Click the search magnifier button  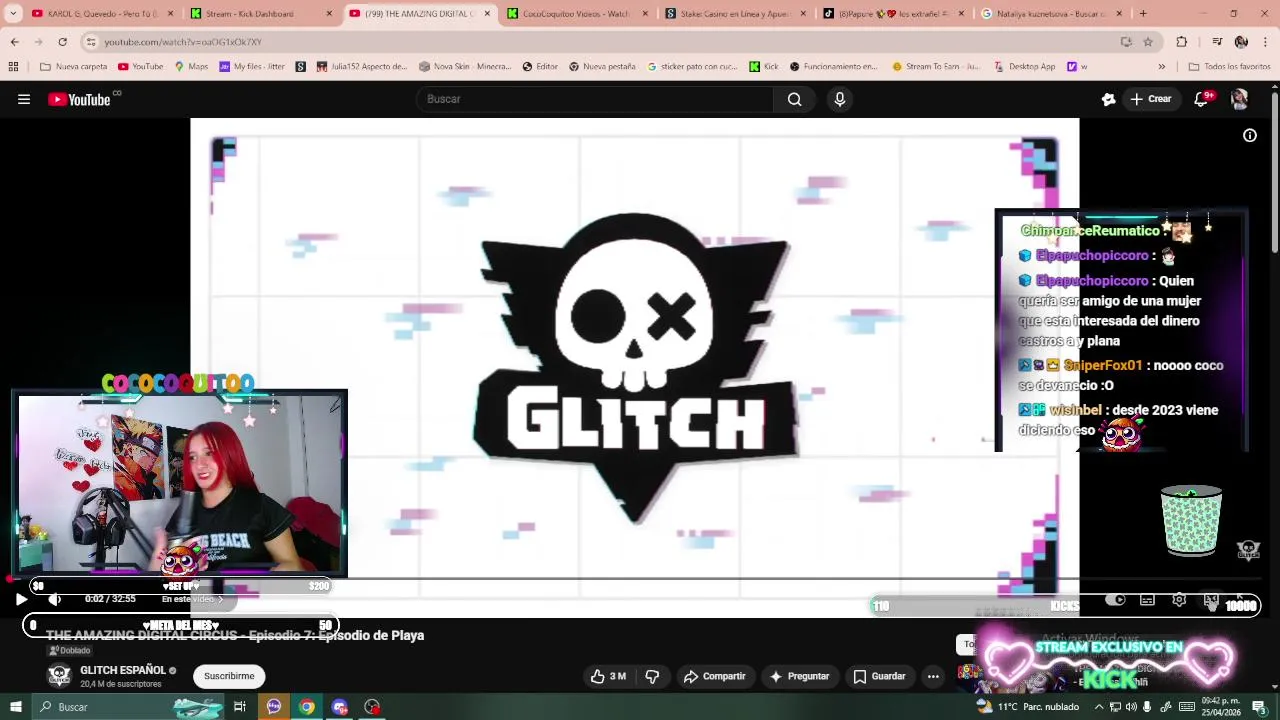coord(794,99)
